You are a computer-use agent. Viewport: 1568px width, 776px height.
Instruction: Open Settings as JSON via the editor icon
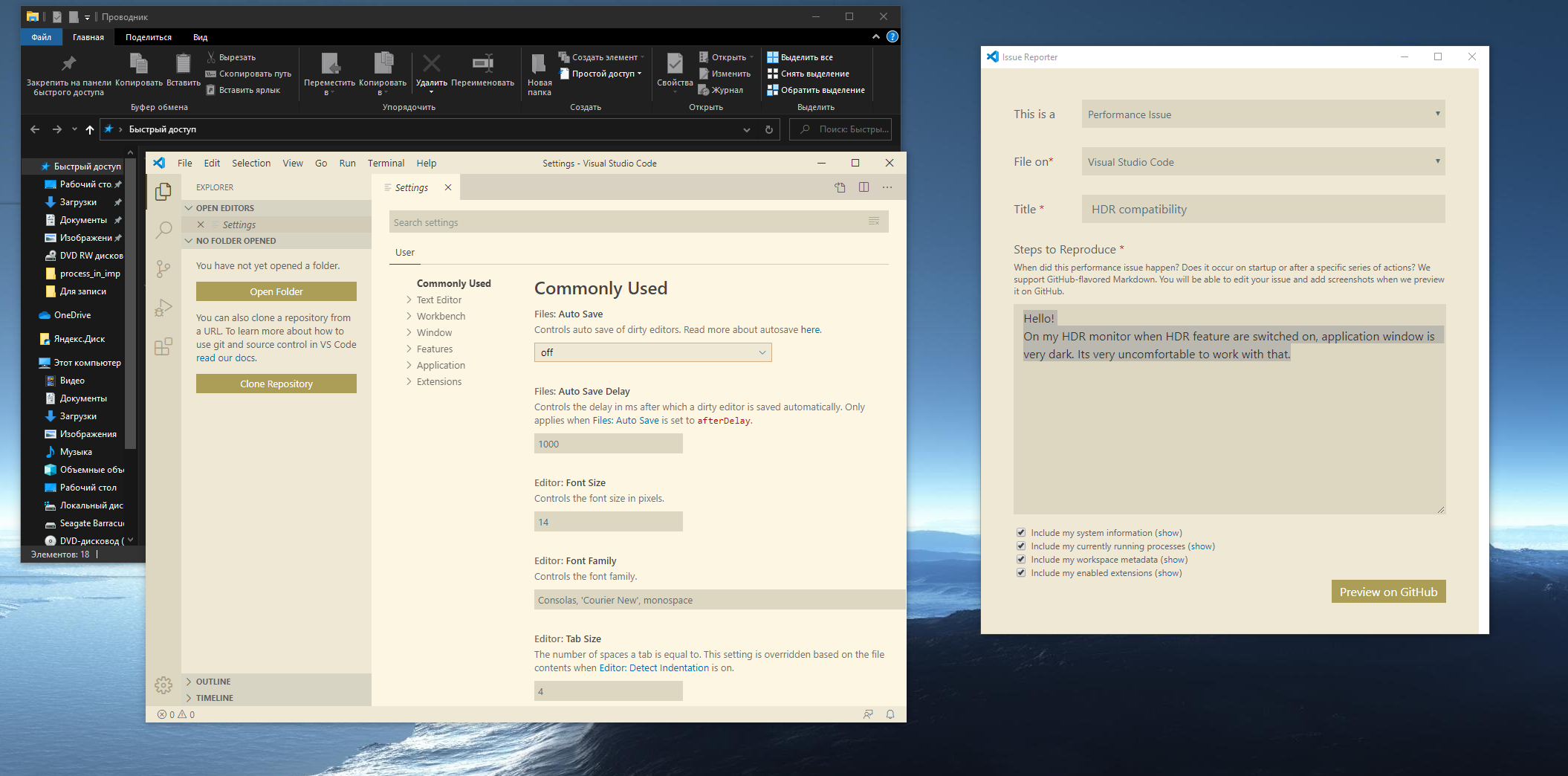click(x=840, y=187)
